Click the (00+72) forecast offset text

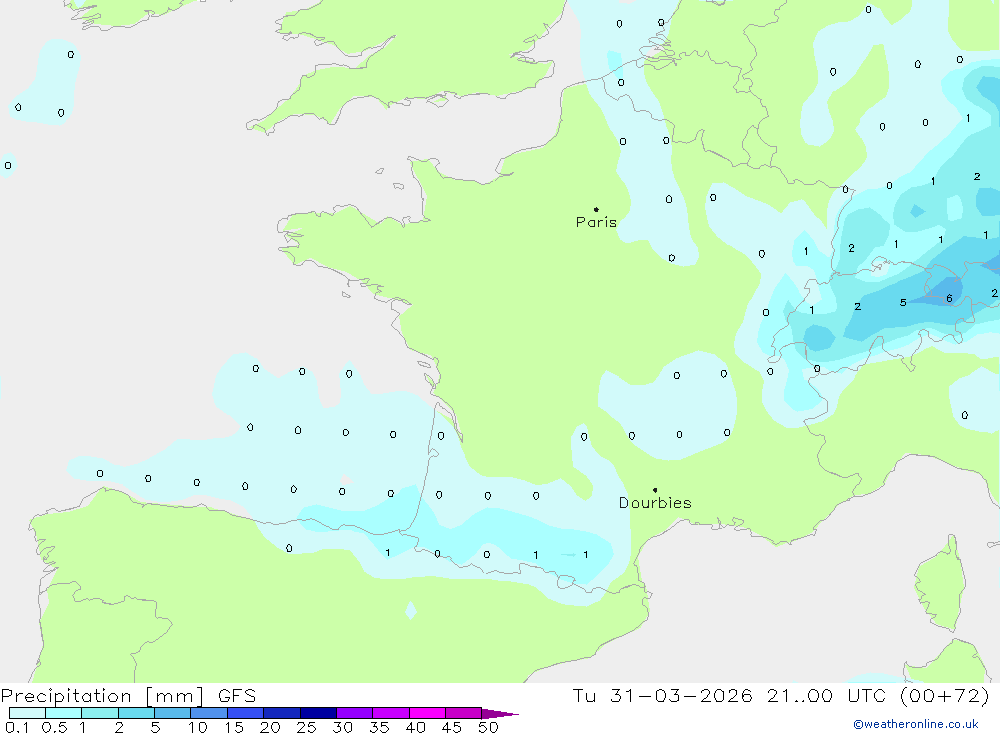pyautogui.click(x=945, y=695)
